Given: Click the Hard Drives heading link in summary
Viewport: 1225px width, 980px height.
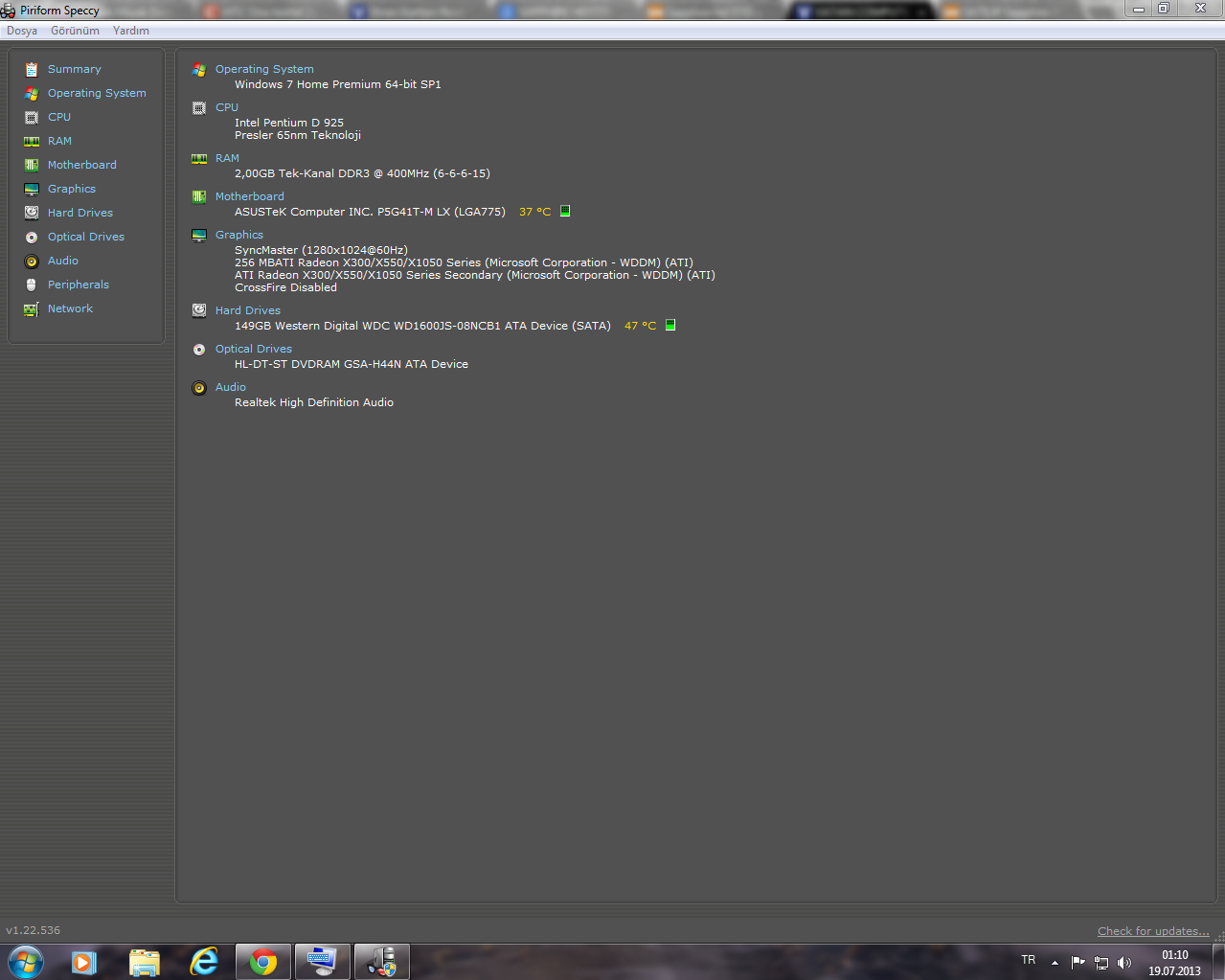Looking at the screenshot, I should coord(248,310).
